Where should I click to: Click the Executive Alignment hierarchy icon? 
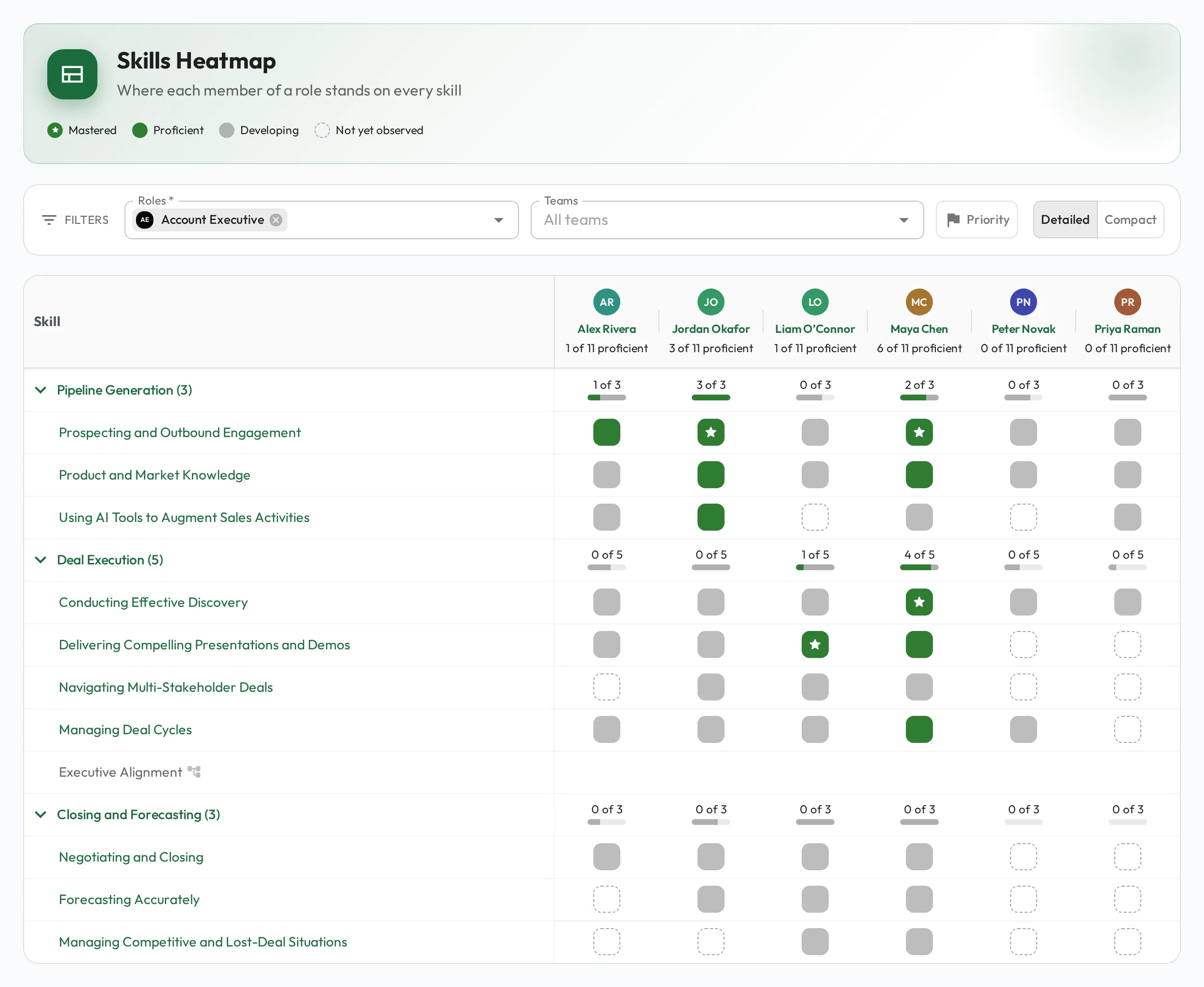[194, 772]
